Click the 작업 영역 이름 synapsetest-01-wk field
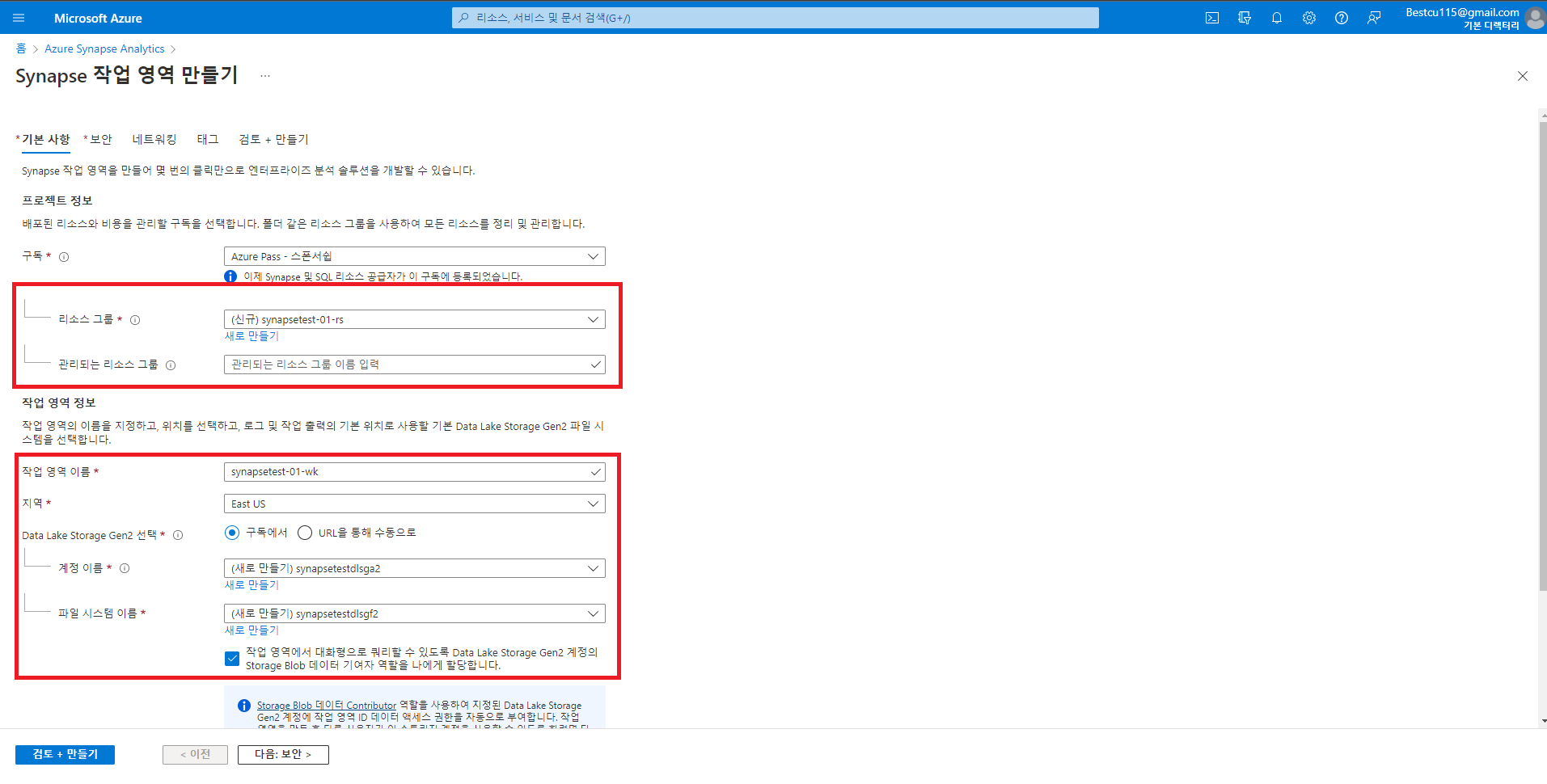This screenshot has width=1547, height=784. (414, 471)
